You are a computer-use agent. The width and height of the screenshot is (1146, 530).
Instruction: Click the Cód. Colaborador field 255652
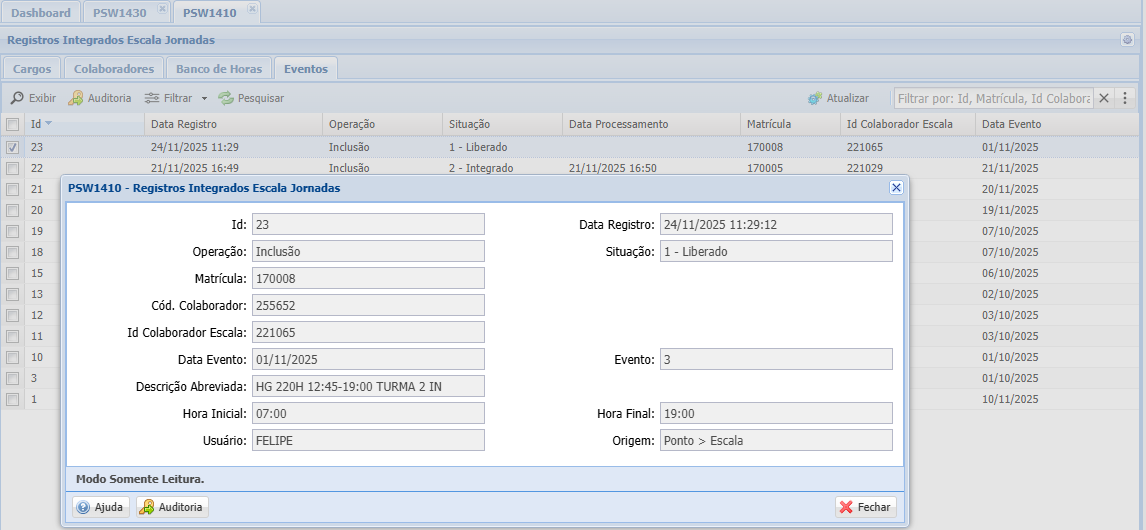(368, 306)
